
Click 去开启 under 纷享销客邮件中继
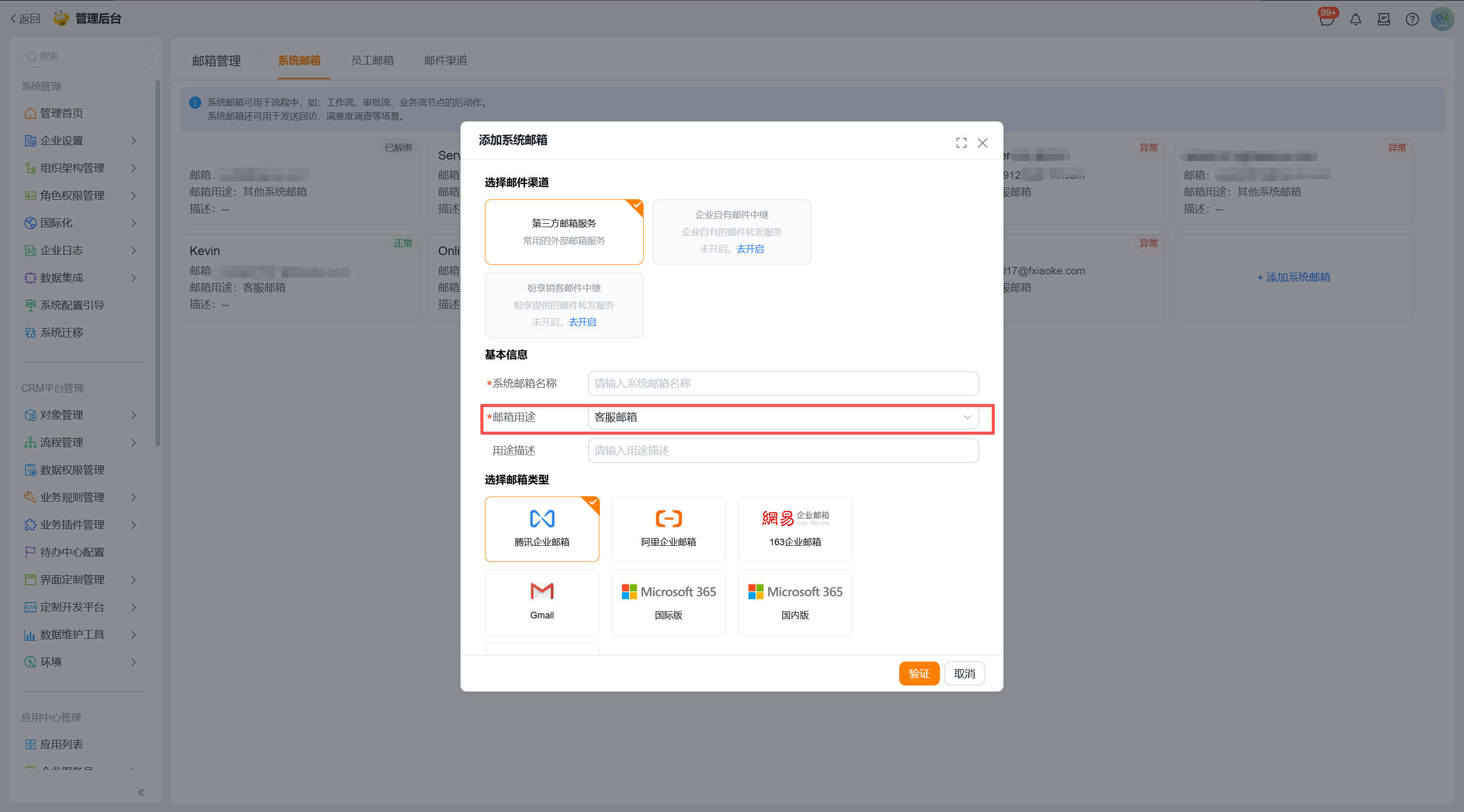point(583,322)
